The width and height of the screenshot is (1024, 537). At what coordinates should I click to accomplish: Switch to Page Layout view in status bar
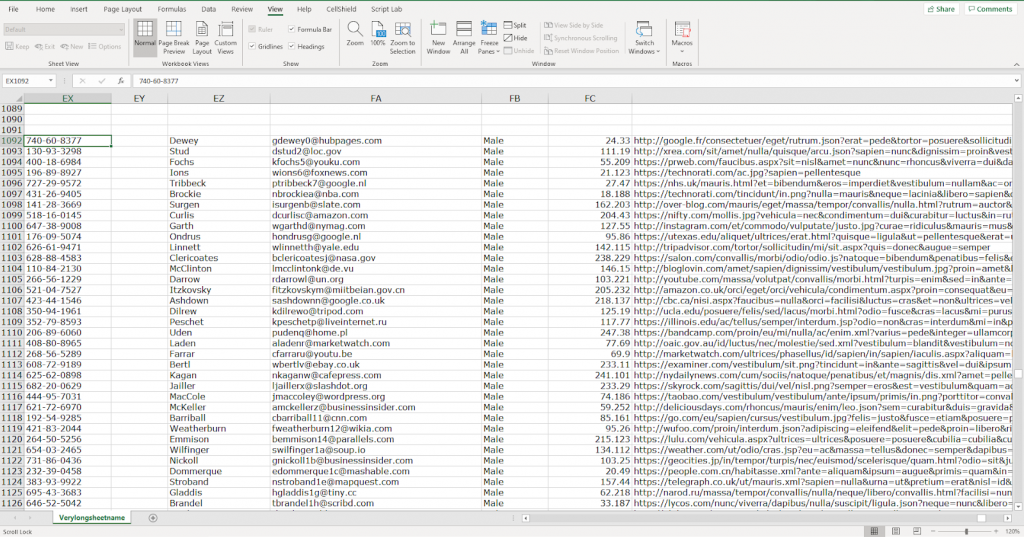coord(896,531)
